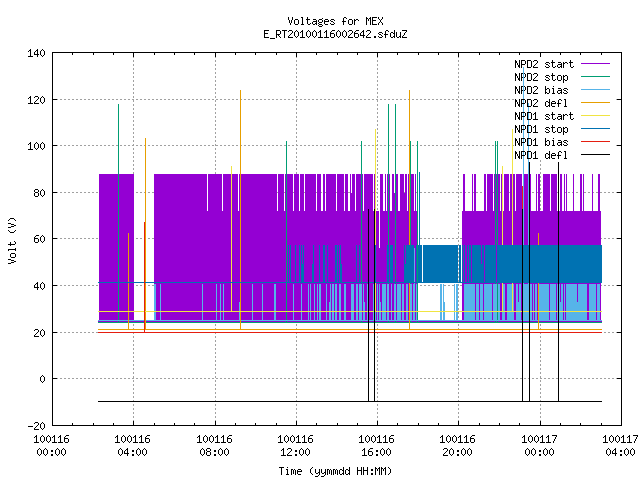This screenshot has height=480, width=640.
Task: Click the y-axis tick value -20
Action: point(36,426)
